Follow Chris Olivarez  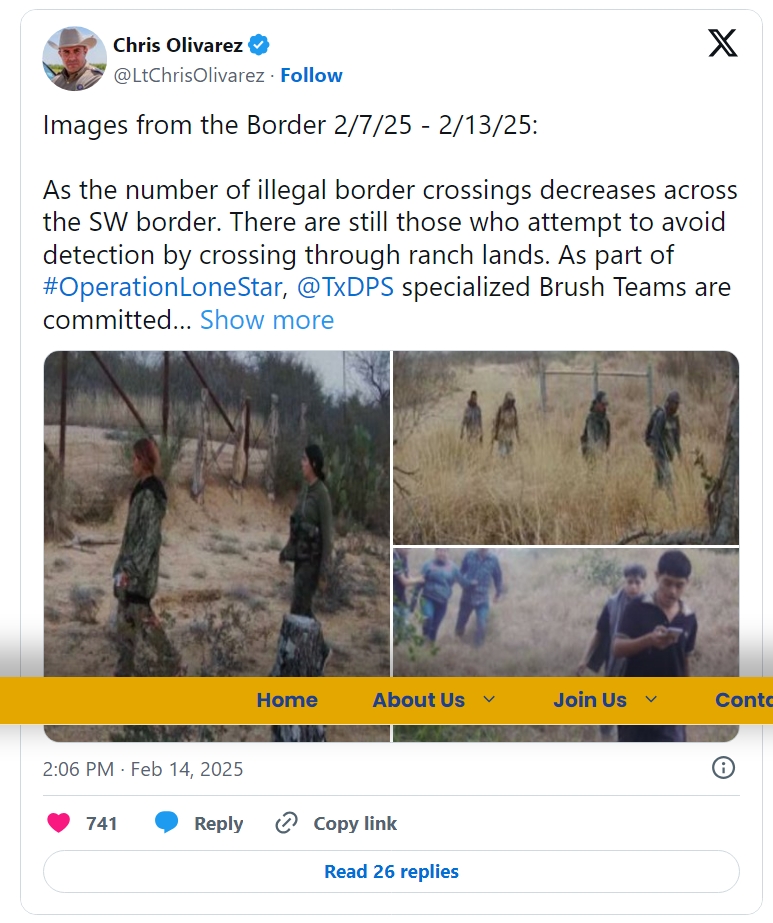(311, 75)
